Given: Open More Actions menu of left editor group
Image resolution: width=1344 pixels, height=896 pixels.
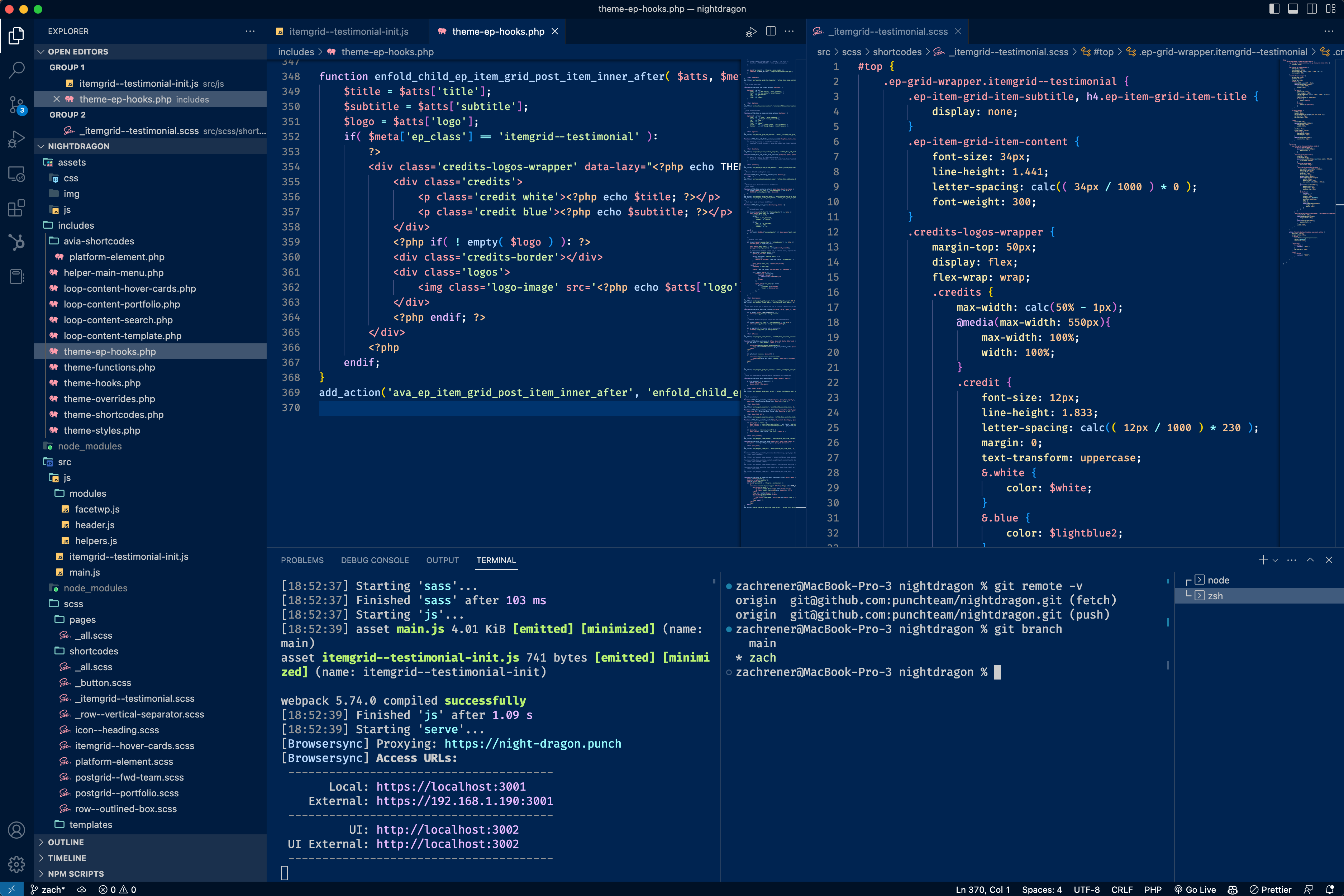Looking at the screenshot, I should [790, 32].
